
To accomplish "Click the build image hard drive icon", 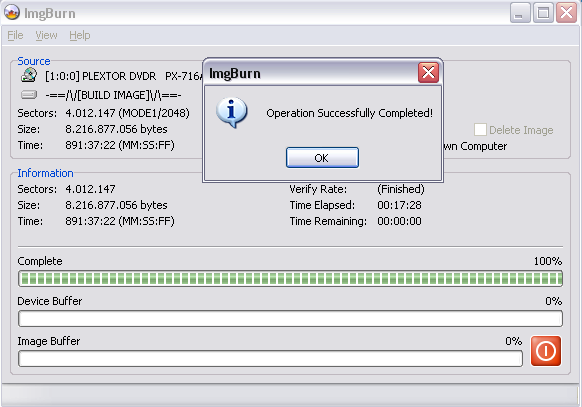I will coord(29,95).
